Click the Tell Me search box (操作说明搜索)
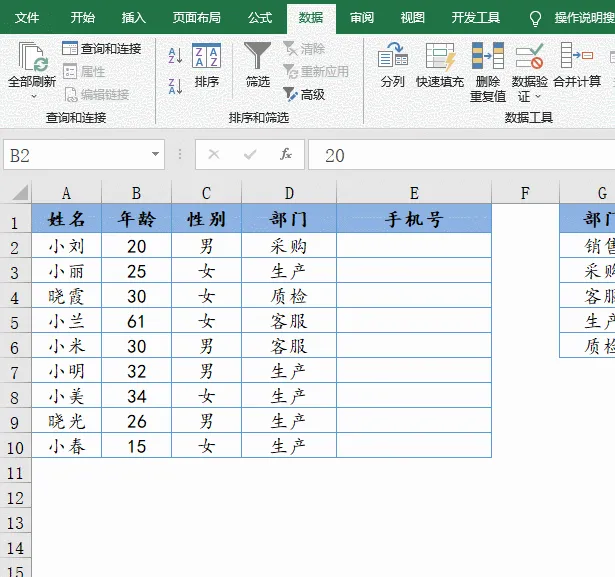Image resolution: width=615 pixels, height=577 pixels. [584, 18]
